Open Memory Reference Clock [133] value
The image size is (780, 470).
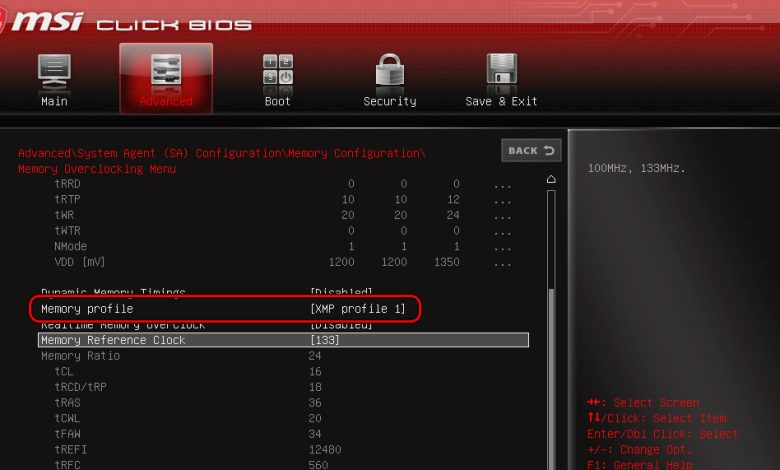[x=324, y=340]
